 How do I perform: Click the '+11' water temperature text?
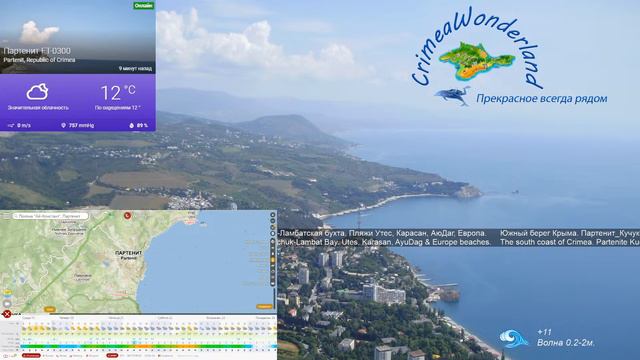tap(544, 332)
